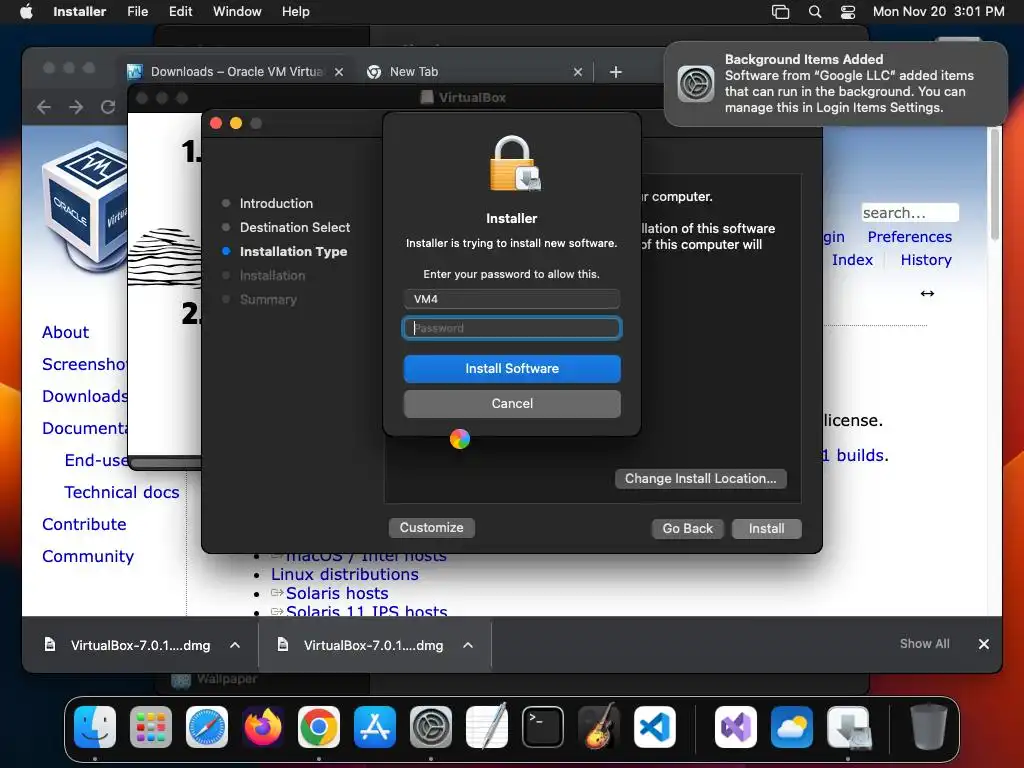
Task: Open the Solaris hosts link
Action: pos(337,594)
